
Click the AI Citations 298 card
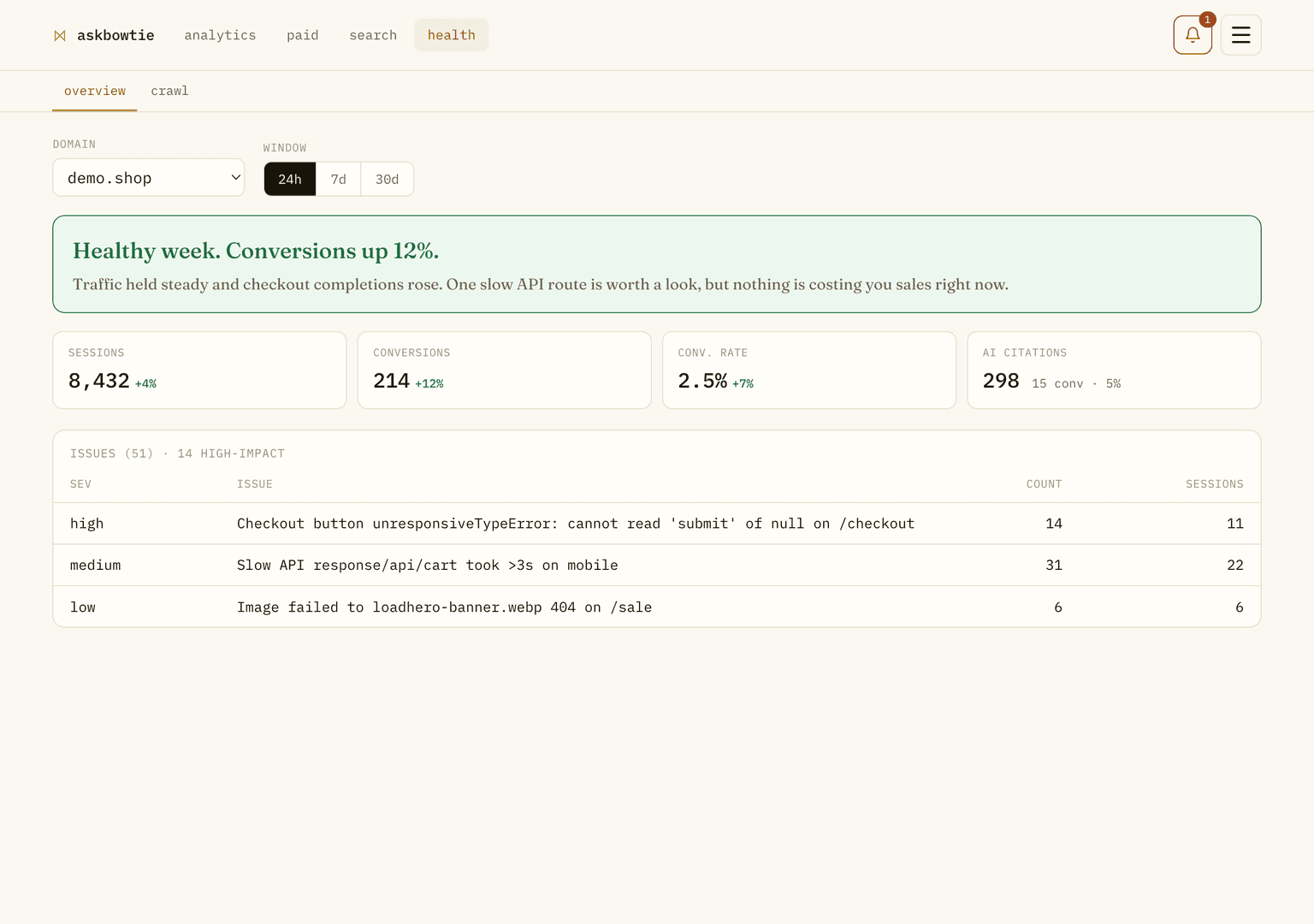click(1114, 370)
